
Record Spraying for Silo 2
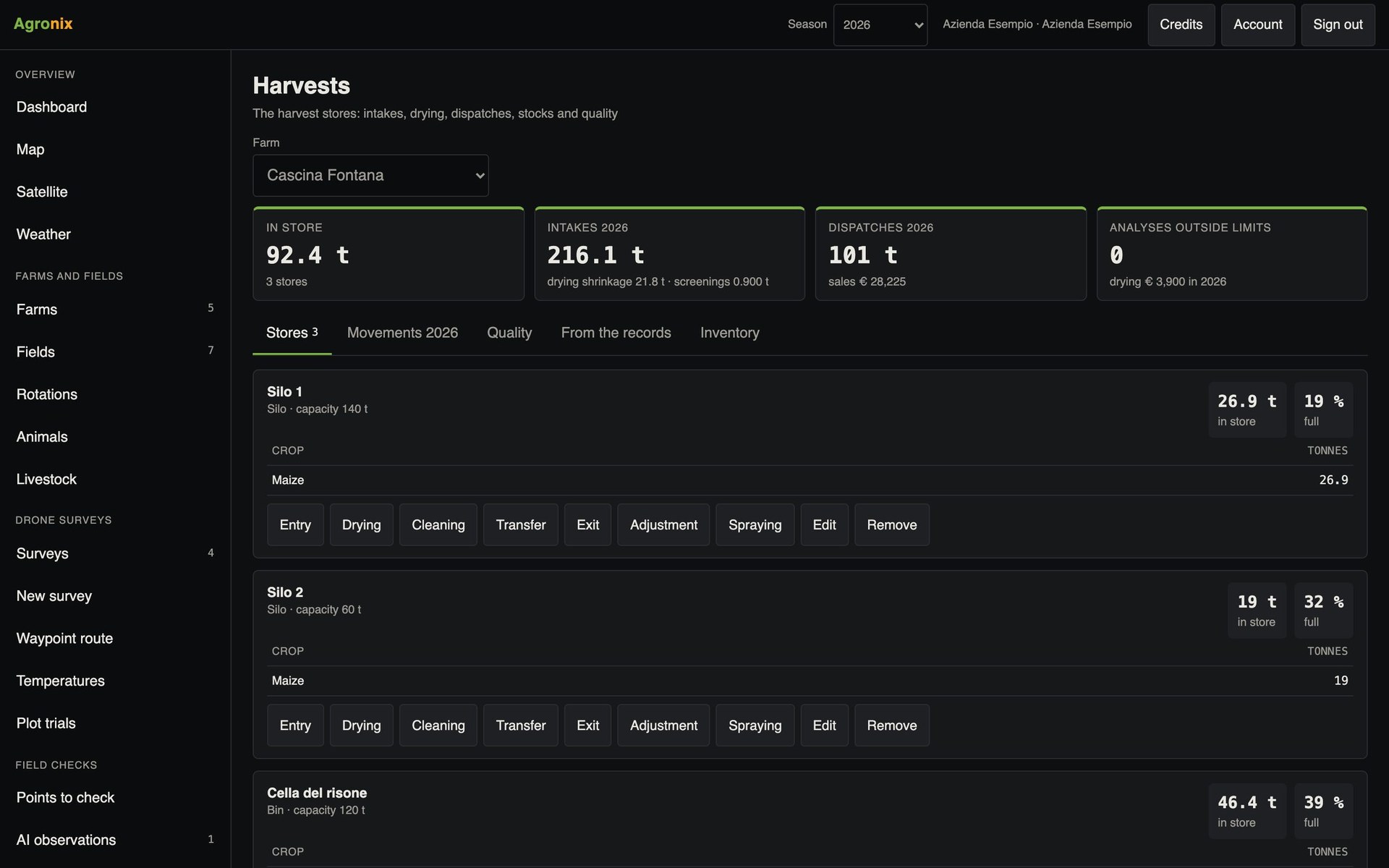click(755, 725)
